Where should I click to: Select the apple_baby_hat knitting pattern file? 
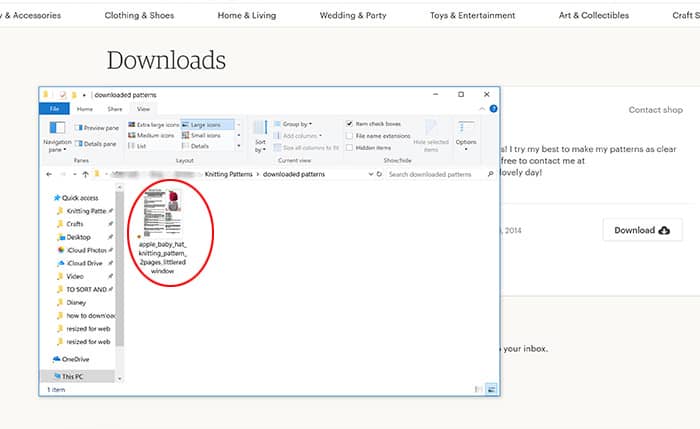coord(162,231)
